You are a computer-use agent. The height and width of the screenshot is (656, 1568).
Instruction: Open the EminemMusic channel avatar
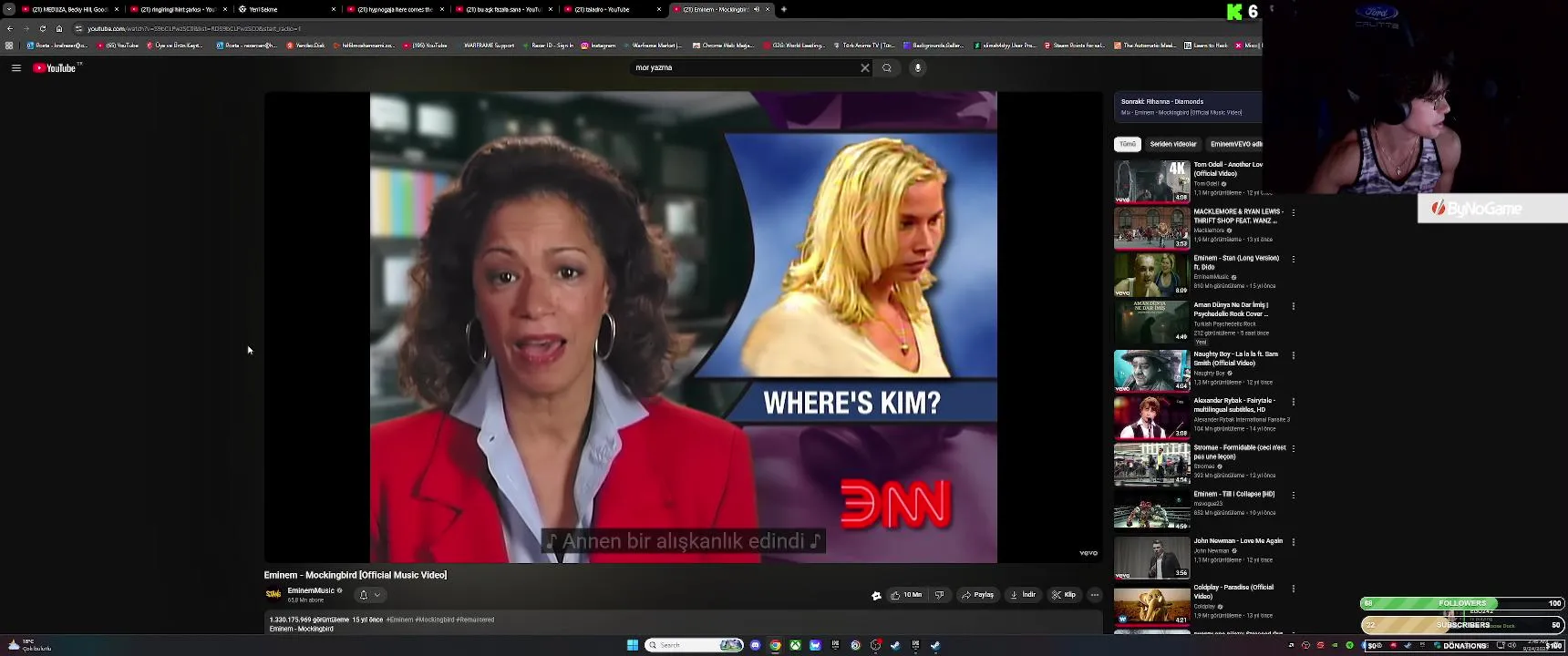pyautogui.click(x=273, y=594)
